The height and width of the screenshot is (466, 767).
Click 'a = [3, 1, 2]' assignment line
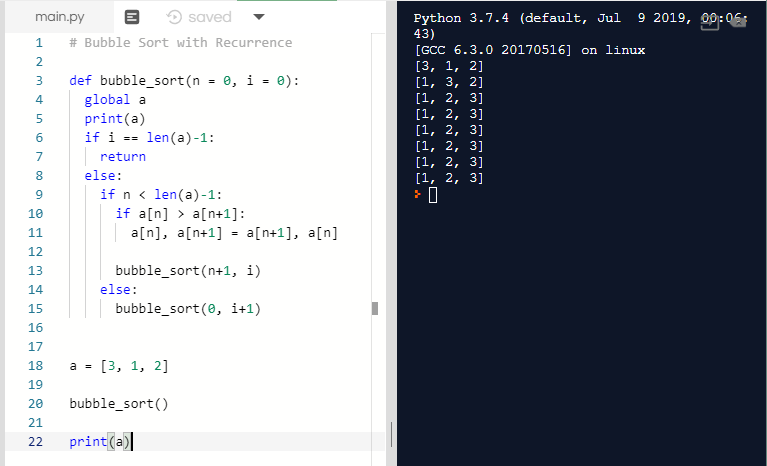pos(119,366)
